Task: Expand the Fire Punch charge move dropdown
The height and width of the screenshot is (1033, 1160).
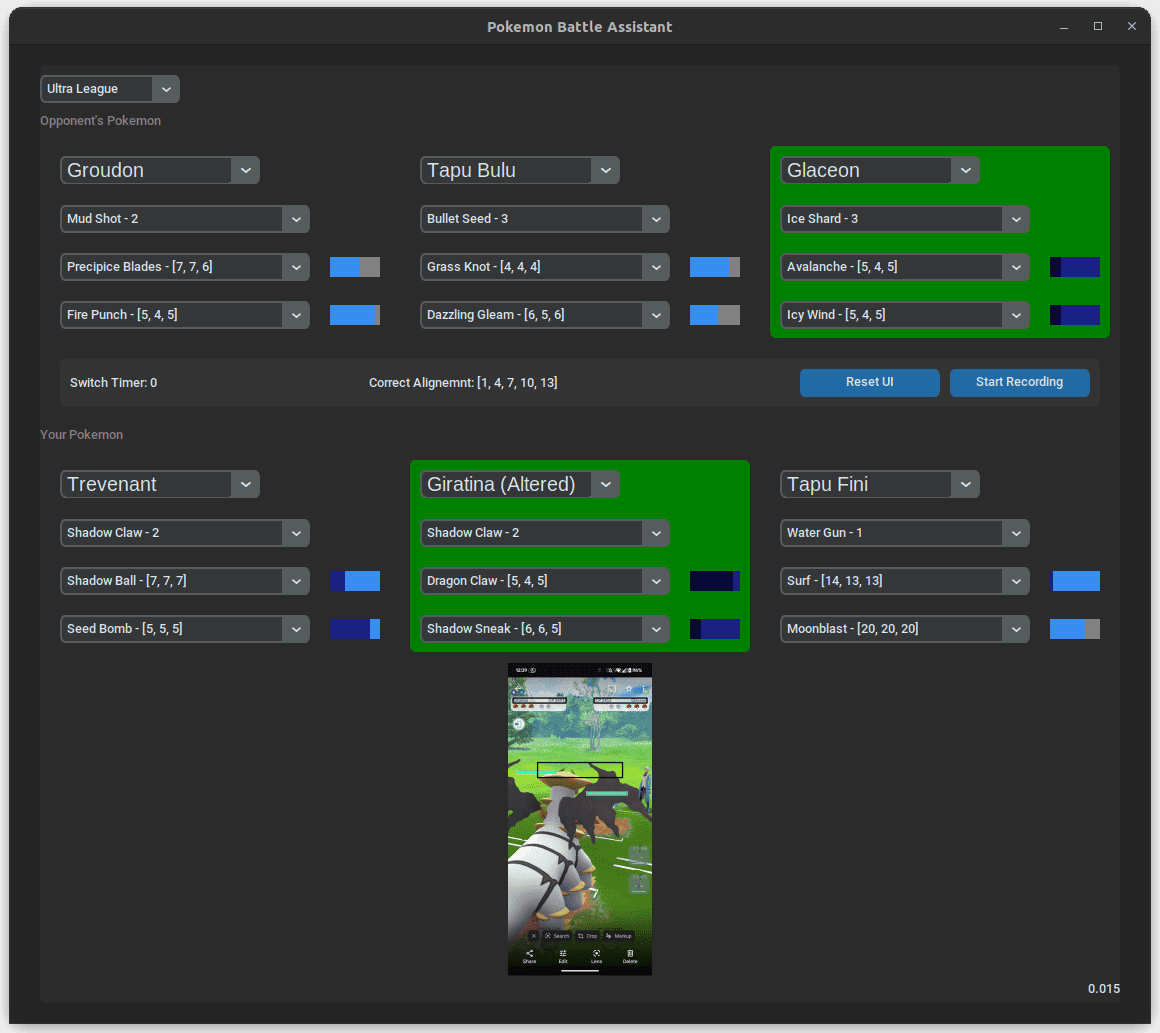Action: (x=185, y=315)
